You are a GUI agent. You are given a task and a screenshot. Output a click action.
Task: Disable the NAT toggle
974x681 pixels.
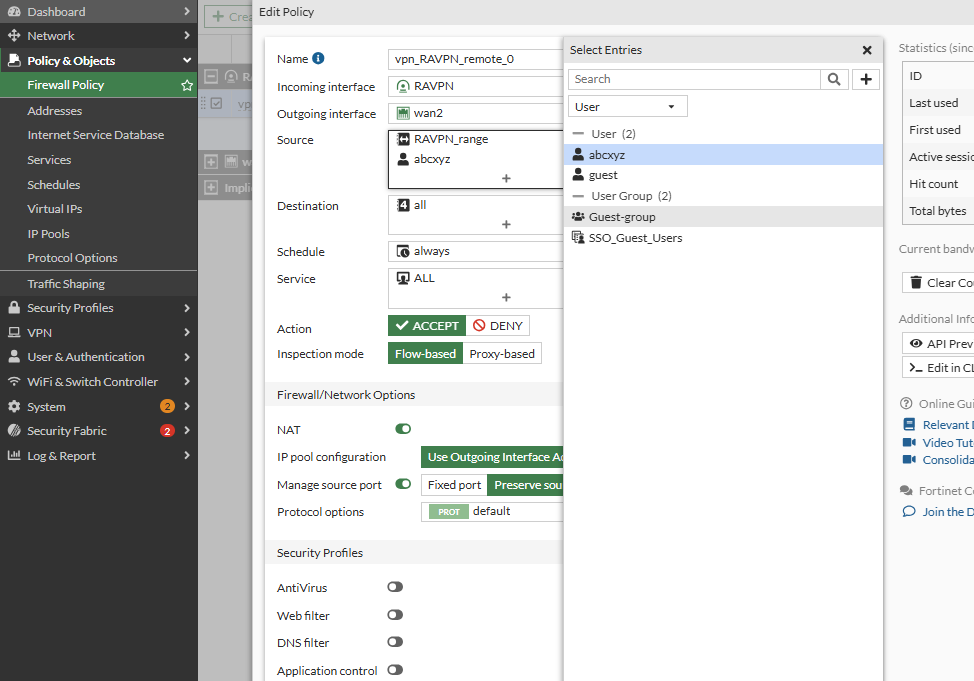pos(403,429)
